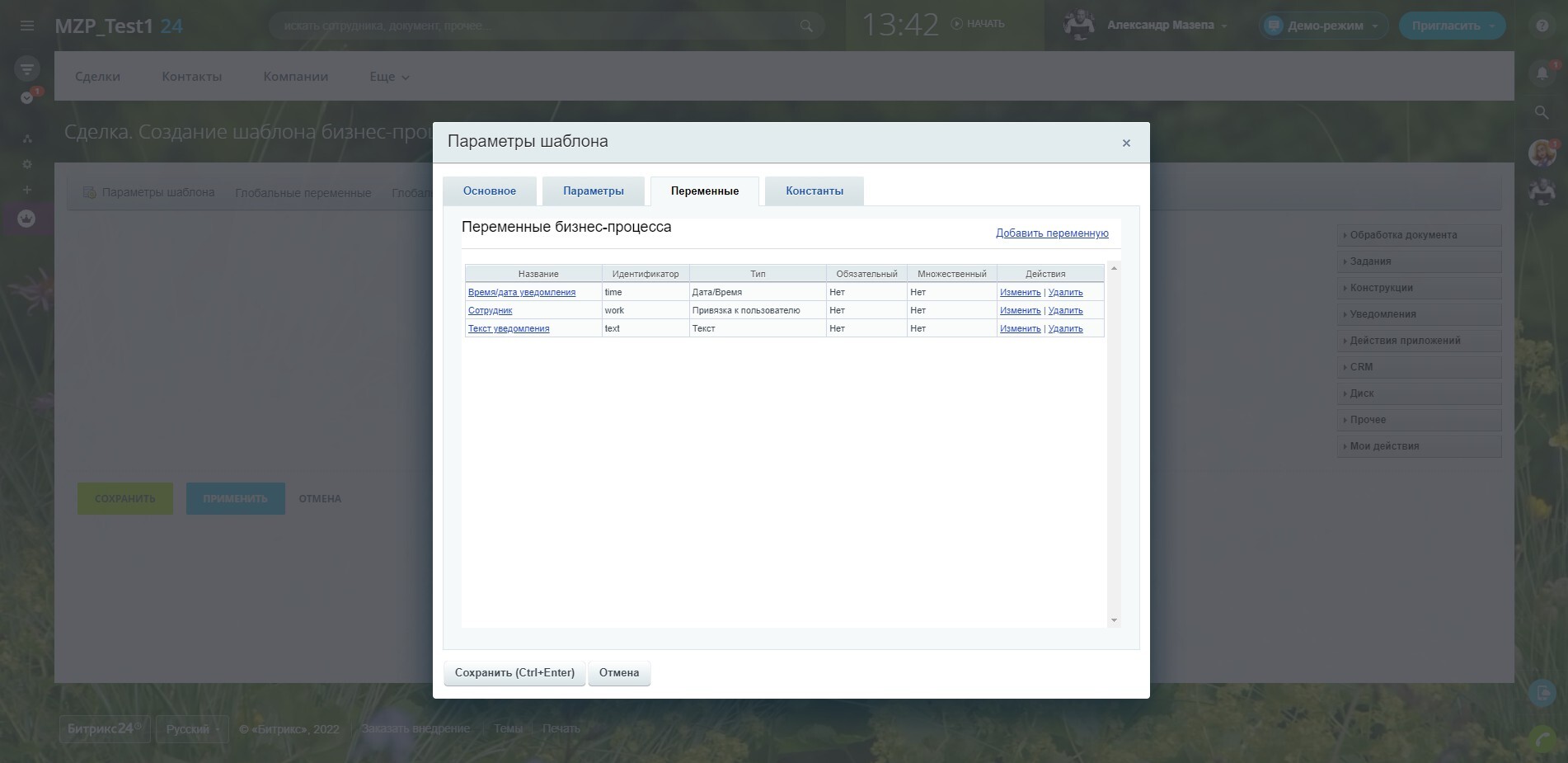Switch to the Константы tab

coord(815,191)
